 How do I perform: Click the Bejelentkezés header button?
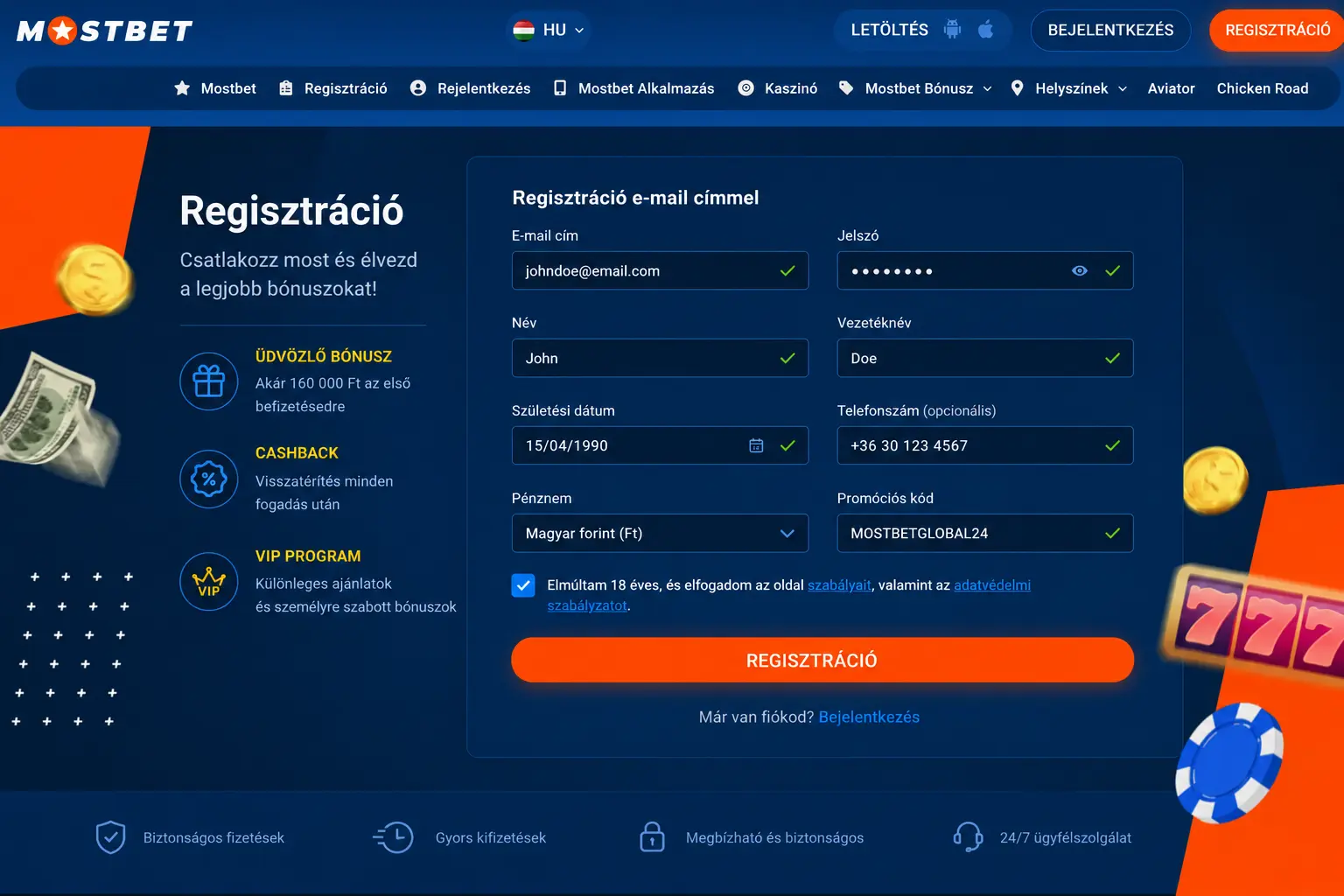click(1110, 30)
